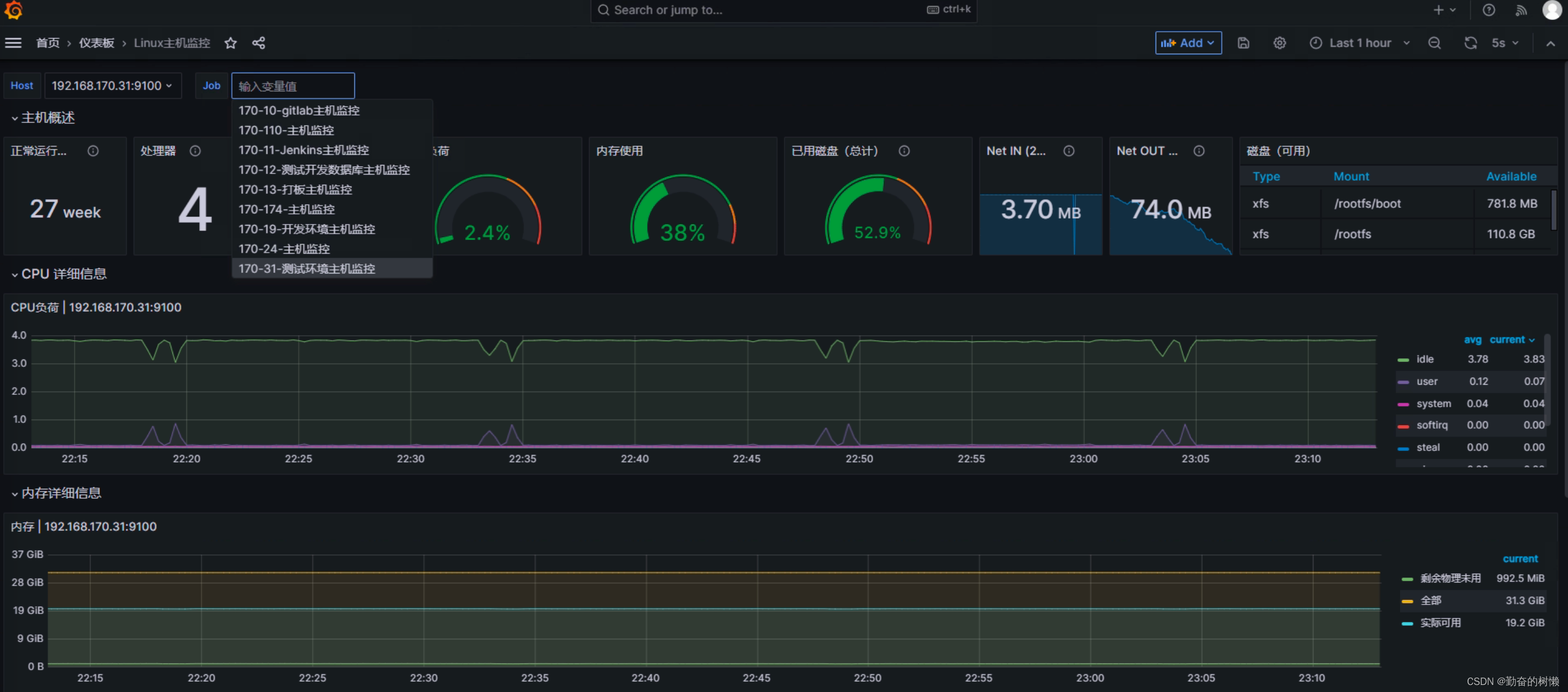Select 170-13-打板主机监控 job option
1568x692 pixels.
point(332,190)
